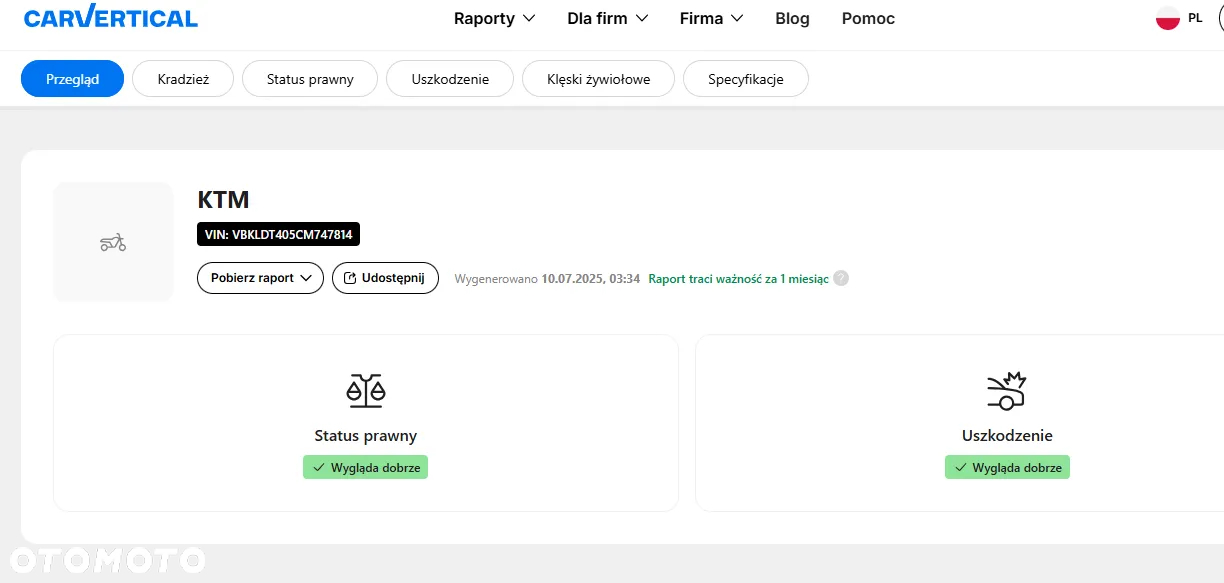This screenshot has height=583, width=1224.
Task: Click the scales icon in Status prawny card
Action: [366, 391]
